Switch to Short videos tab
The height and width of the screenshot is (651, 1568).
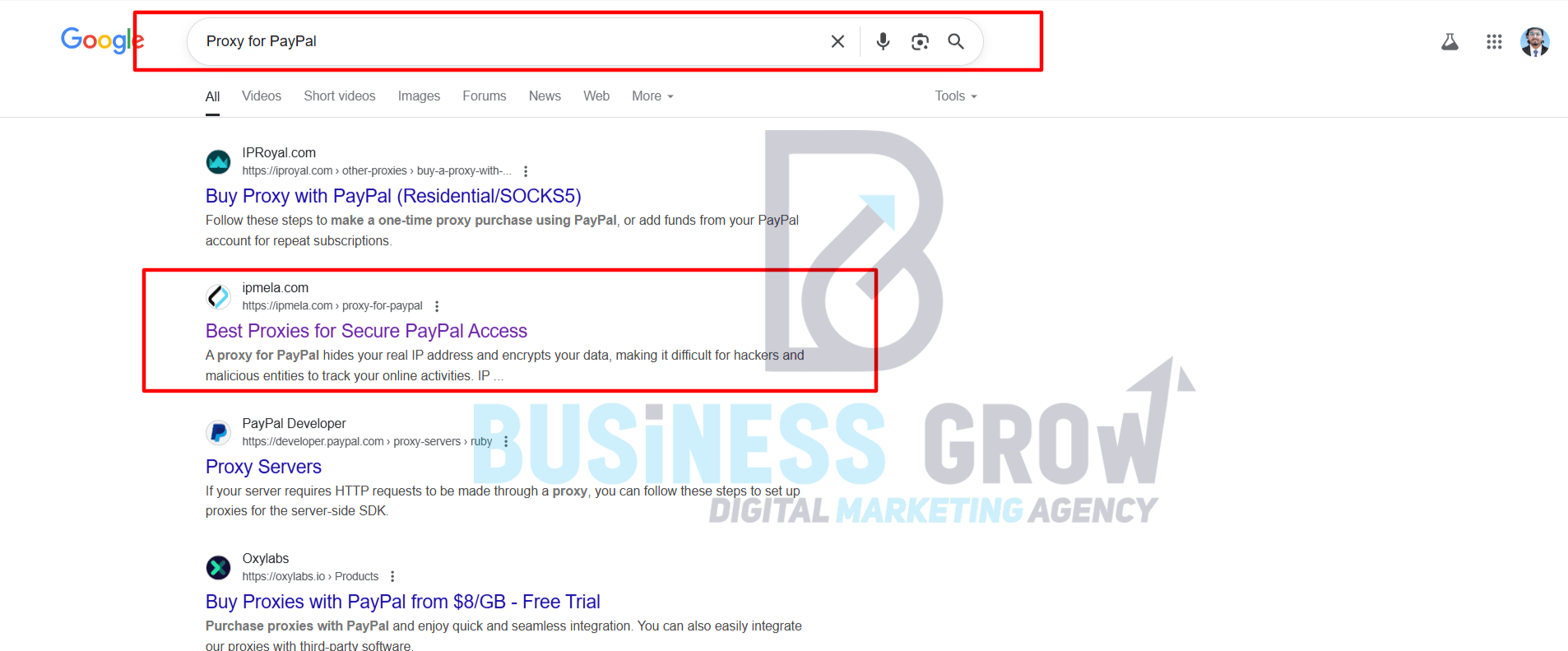pos(340,96)
